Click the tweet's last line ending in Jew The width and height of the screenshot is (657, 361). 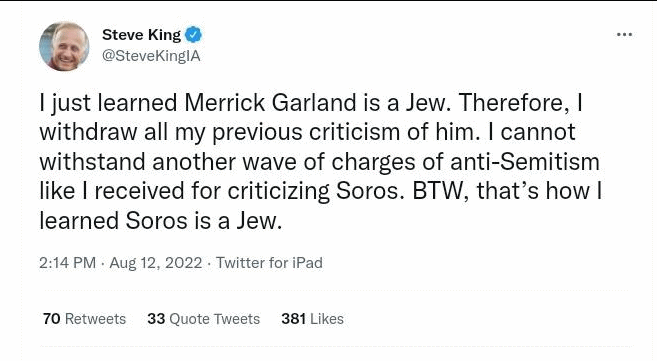(x=161, y=221)
